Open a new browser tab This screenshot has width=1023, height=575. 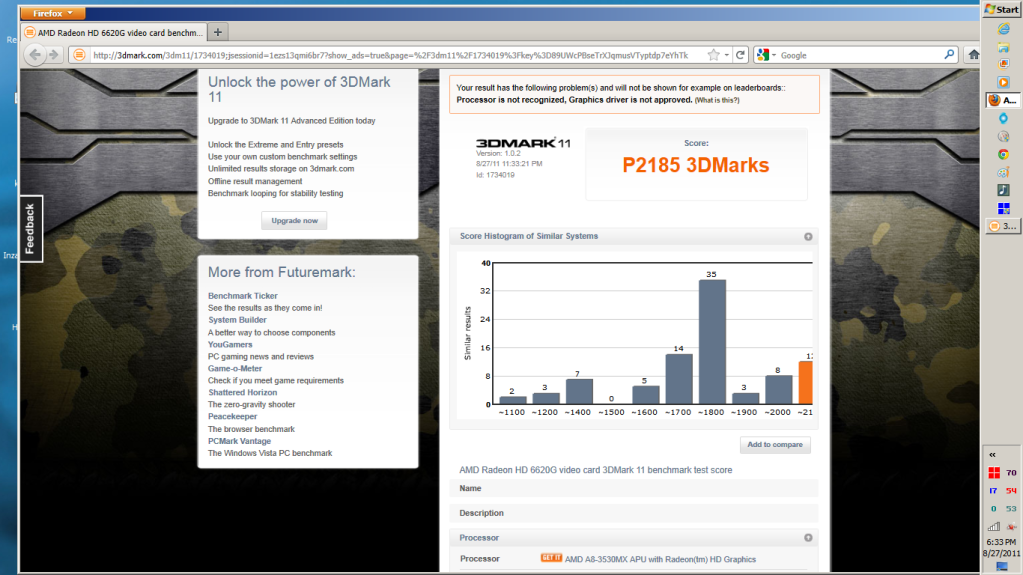(218, 32)
